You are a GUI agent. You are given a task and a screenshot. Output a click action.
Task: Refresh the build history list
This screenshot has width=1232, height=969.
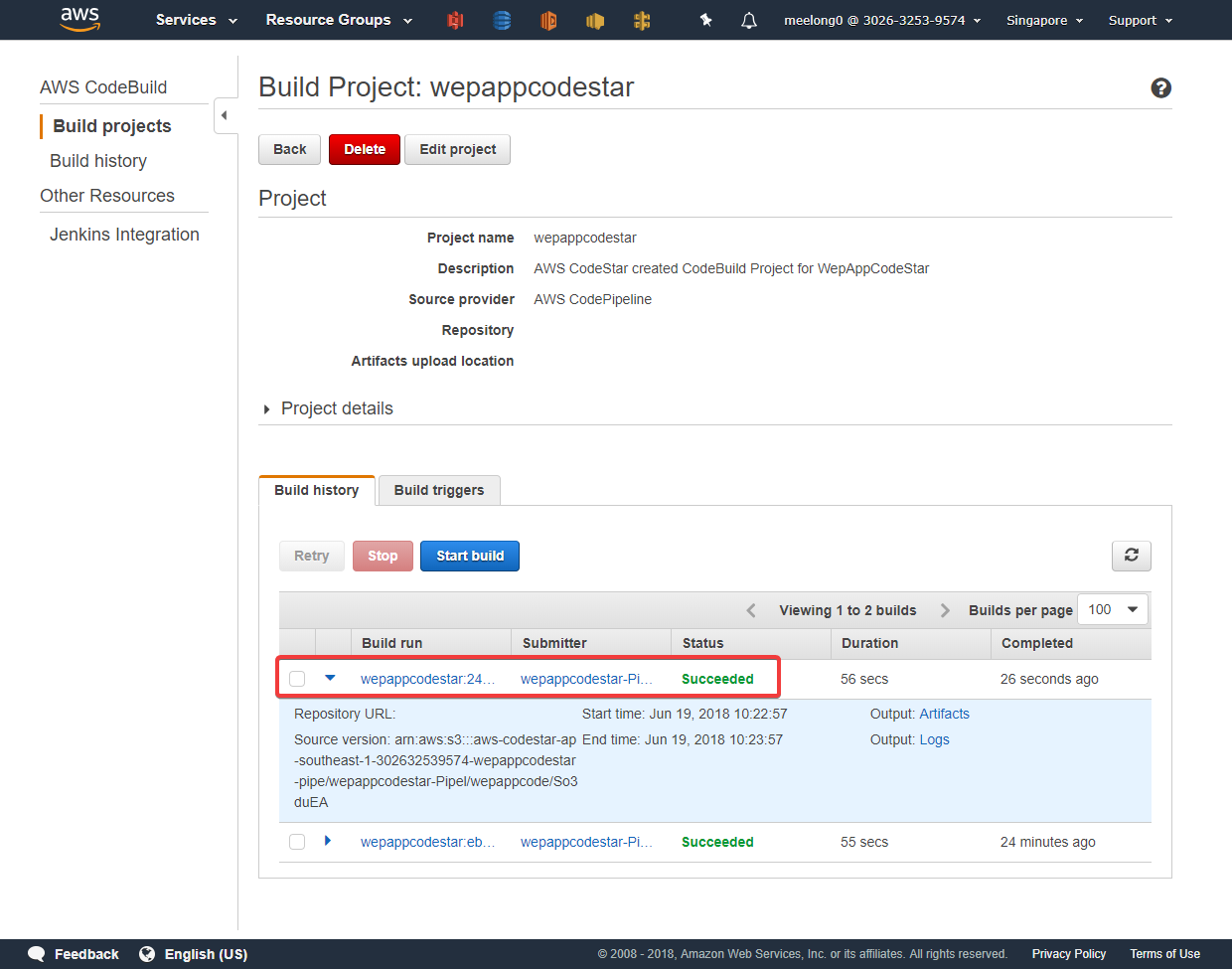tap(1132, 556)
